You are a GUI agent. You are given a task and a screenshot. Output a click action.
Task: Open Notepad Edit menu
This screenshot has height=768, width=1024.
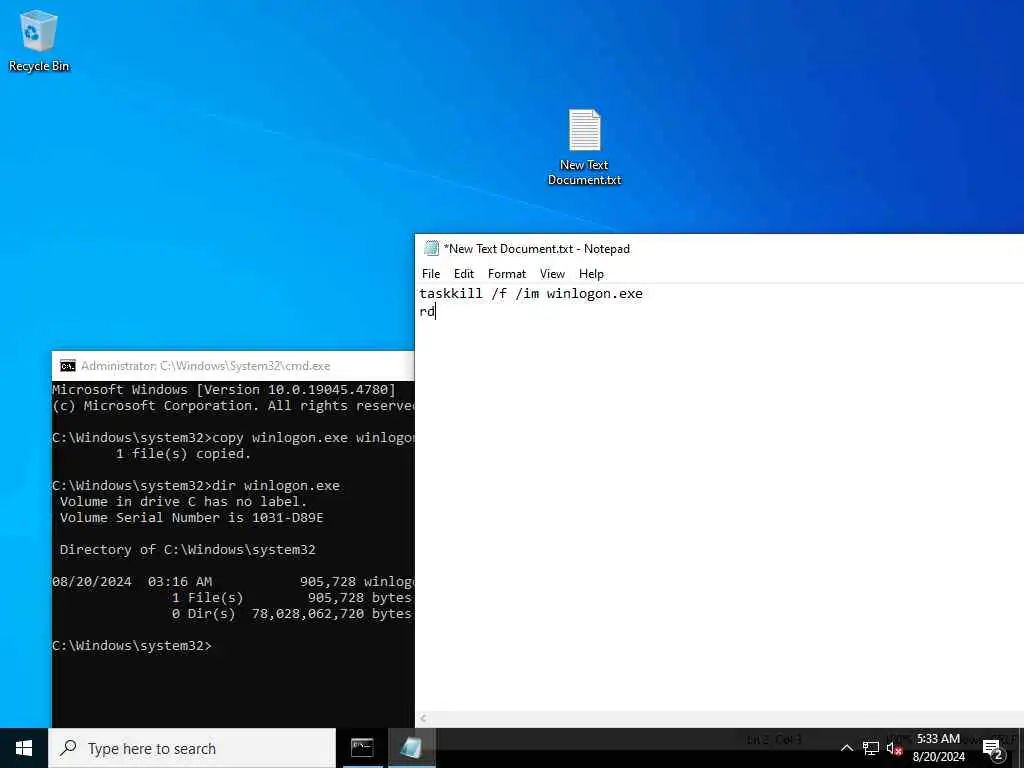click(464, 274)
